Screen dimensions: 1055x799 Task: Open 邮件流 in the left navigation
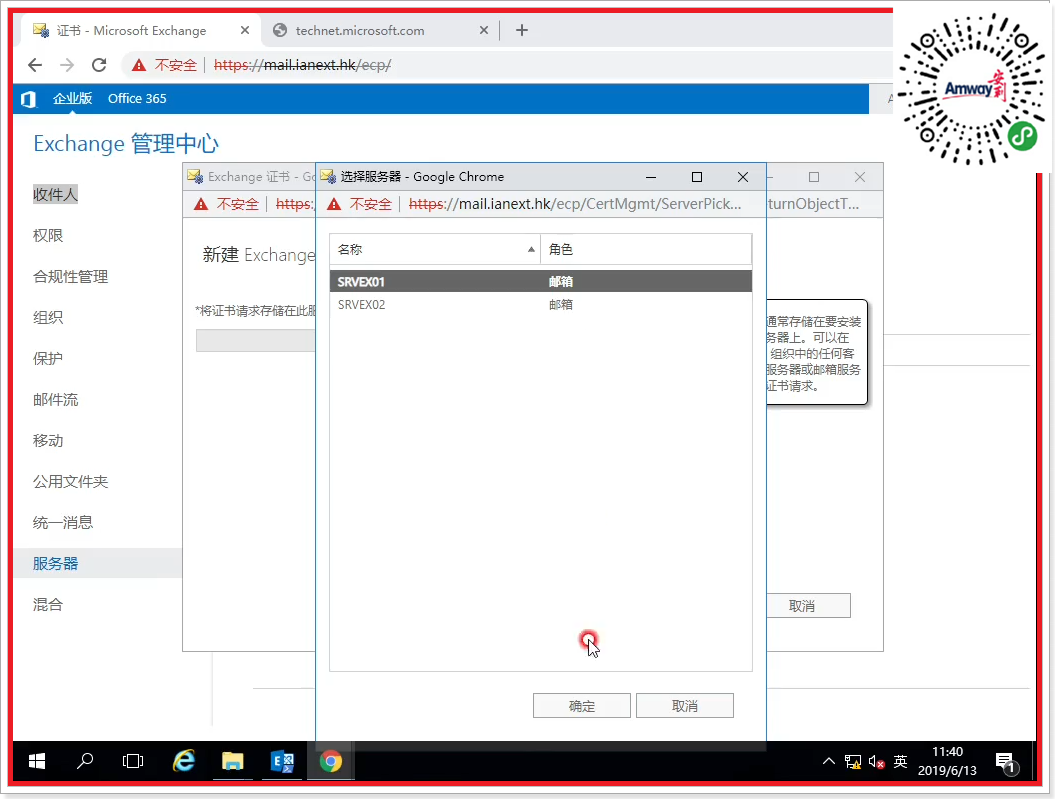click(x=55, y=400)
